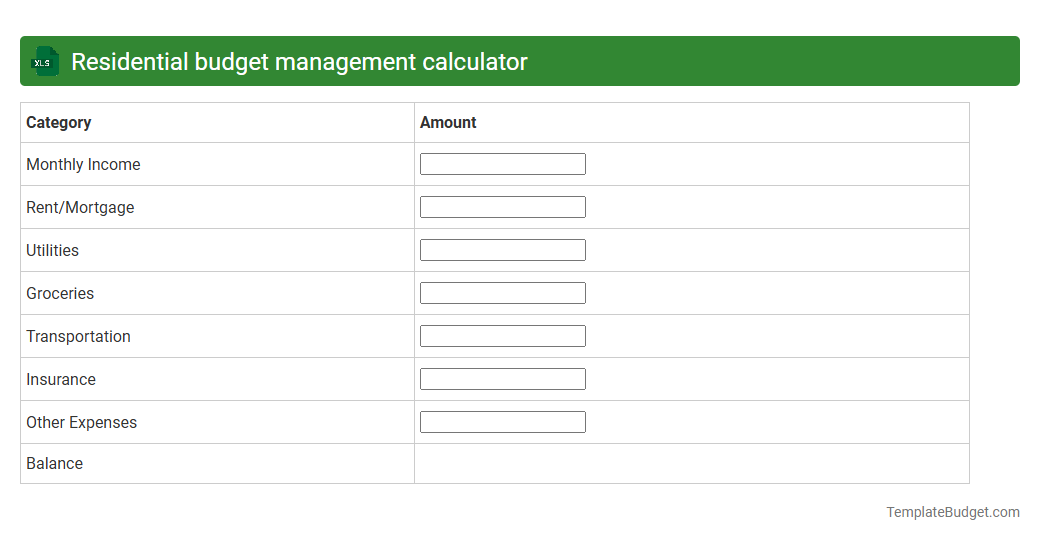Click the 'Balance' row label
Screen dimensions: 1040x541
[54, 463]
